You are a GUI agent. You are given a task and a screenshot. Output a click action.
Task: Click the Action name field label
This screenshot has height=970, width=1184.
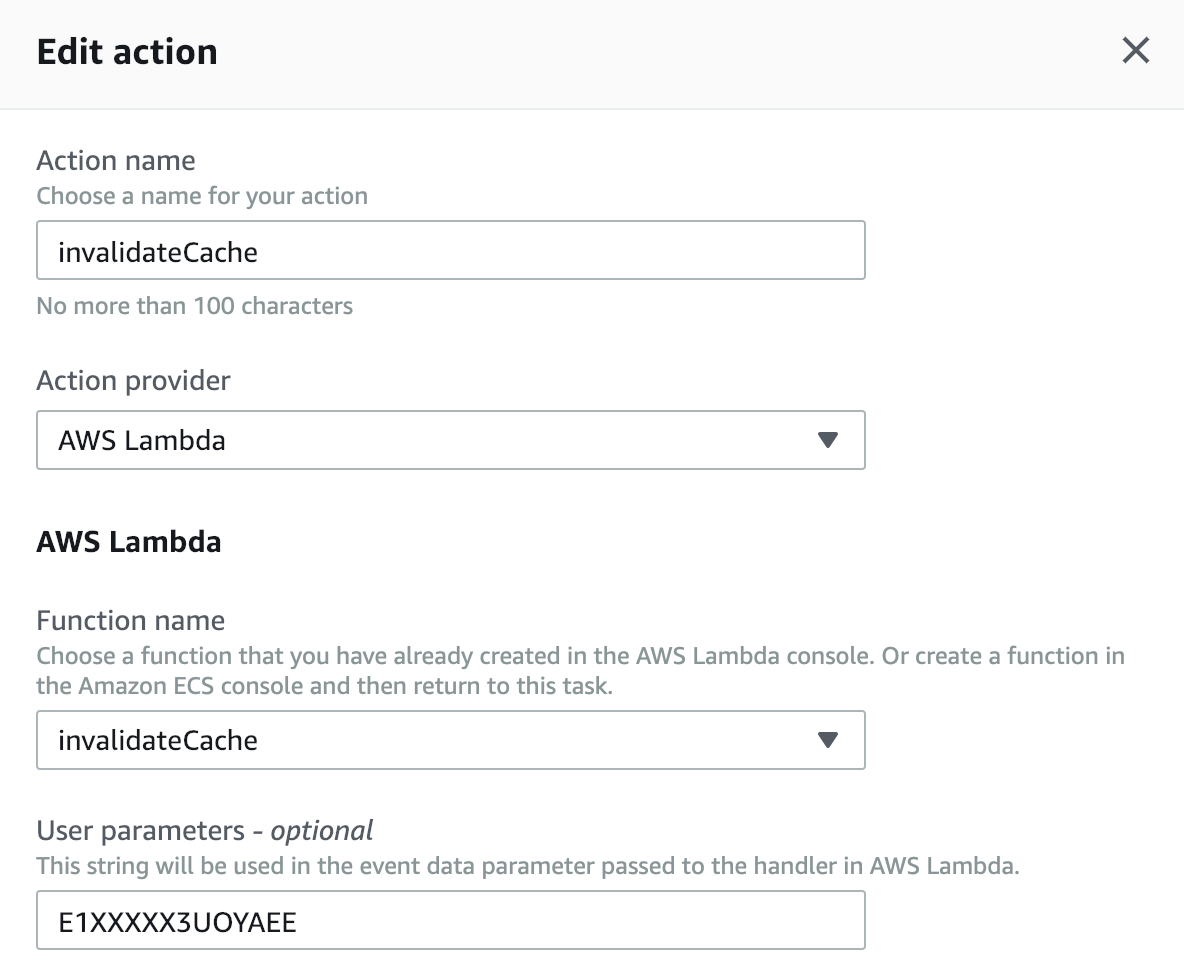(x=116, y=160)
